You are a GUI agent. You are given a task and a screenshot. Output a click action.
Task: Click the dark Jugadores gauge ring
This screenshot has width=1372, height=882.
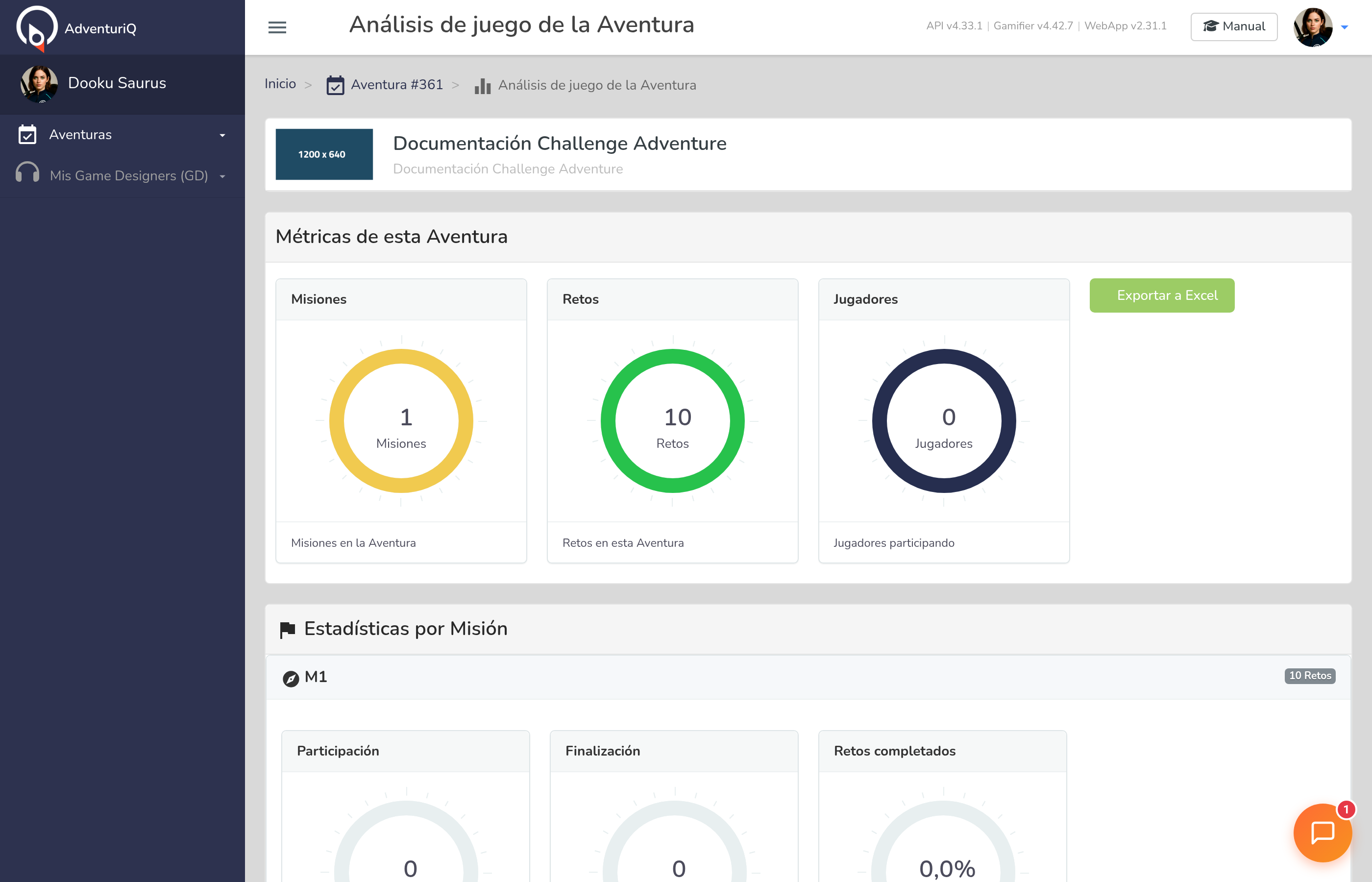coord(944,421)
